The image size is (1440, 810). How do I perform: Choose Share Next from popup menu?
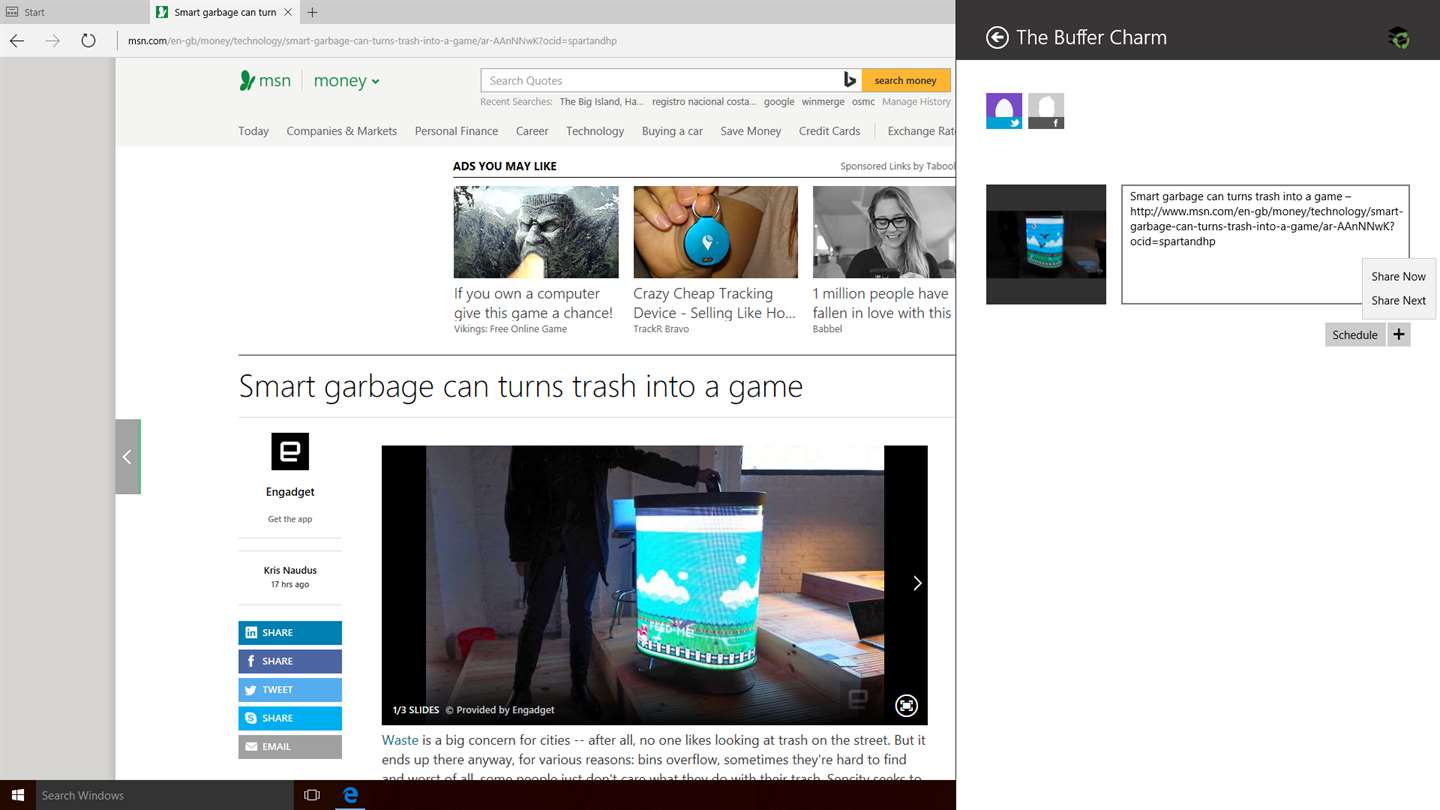coord(1398,300)
